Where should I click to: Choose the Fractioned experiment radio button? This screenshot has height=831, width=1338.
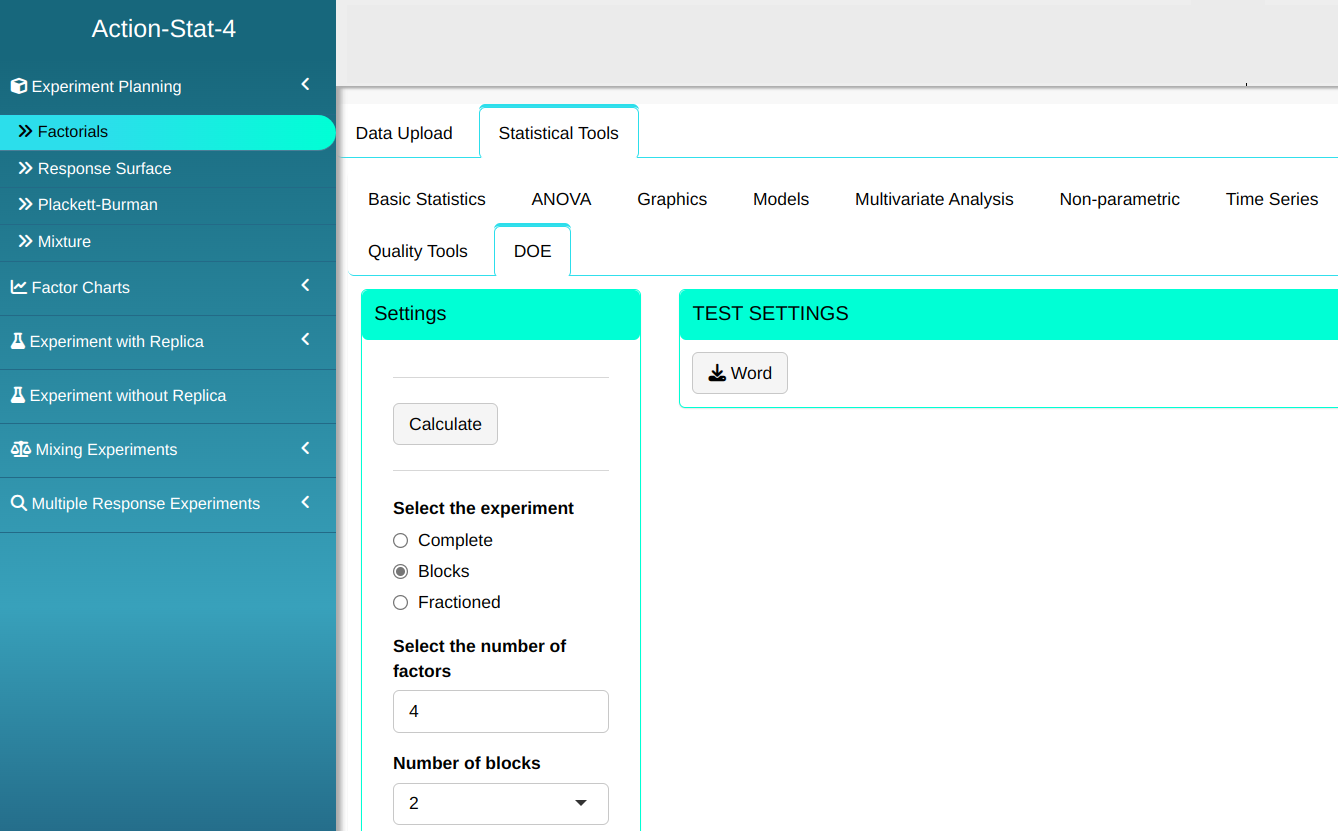coord(401,602)
